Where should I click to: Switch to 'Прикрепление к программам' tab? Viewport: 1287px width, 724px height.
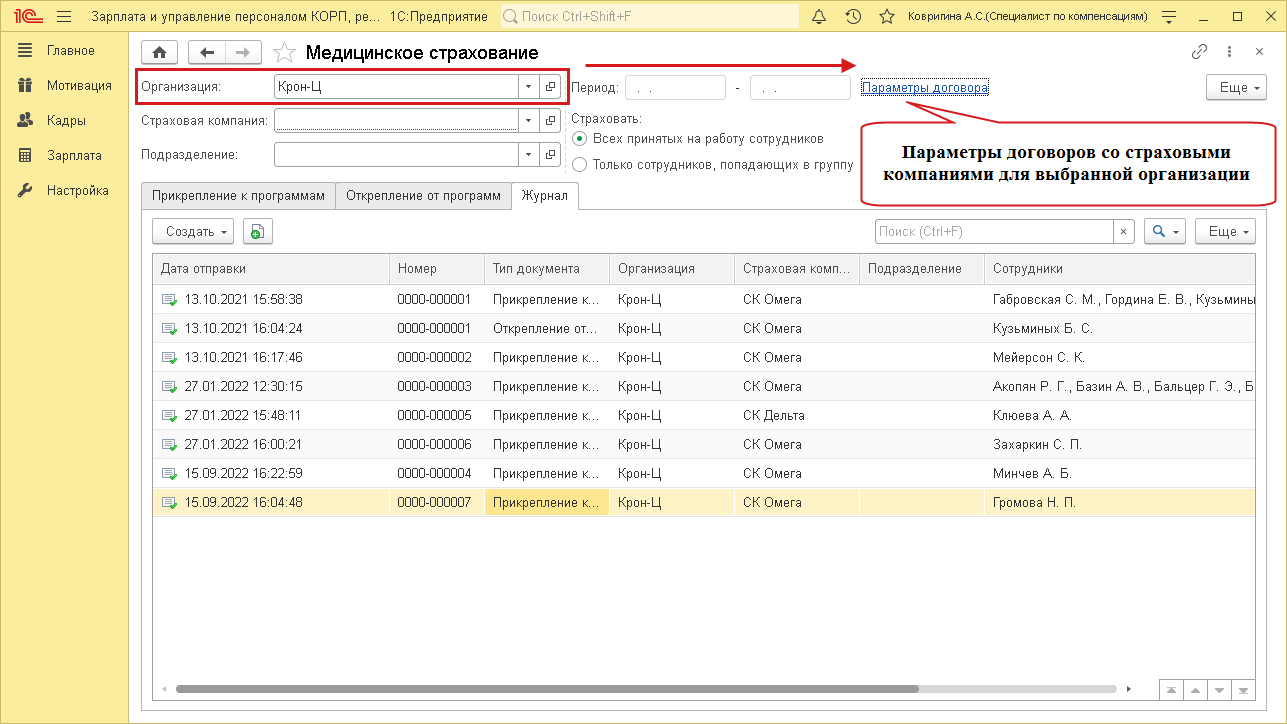coord(238,196)
